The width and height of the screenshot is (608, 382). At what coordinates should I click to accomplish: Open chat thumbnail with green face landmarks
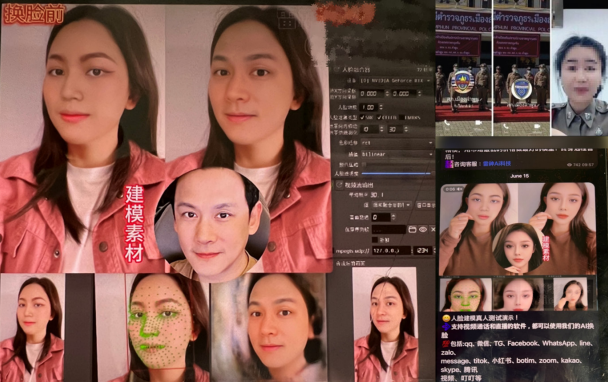coord(465,294)
